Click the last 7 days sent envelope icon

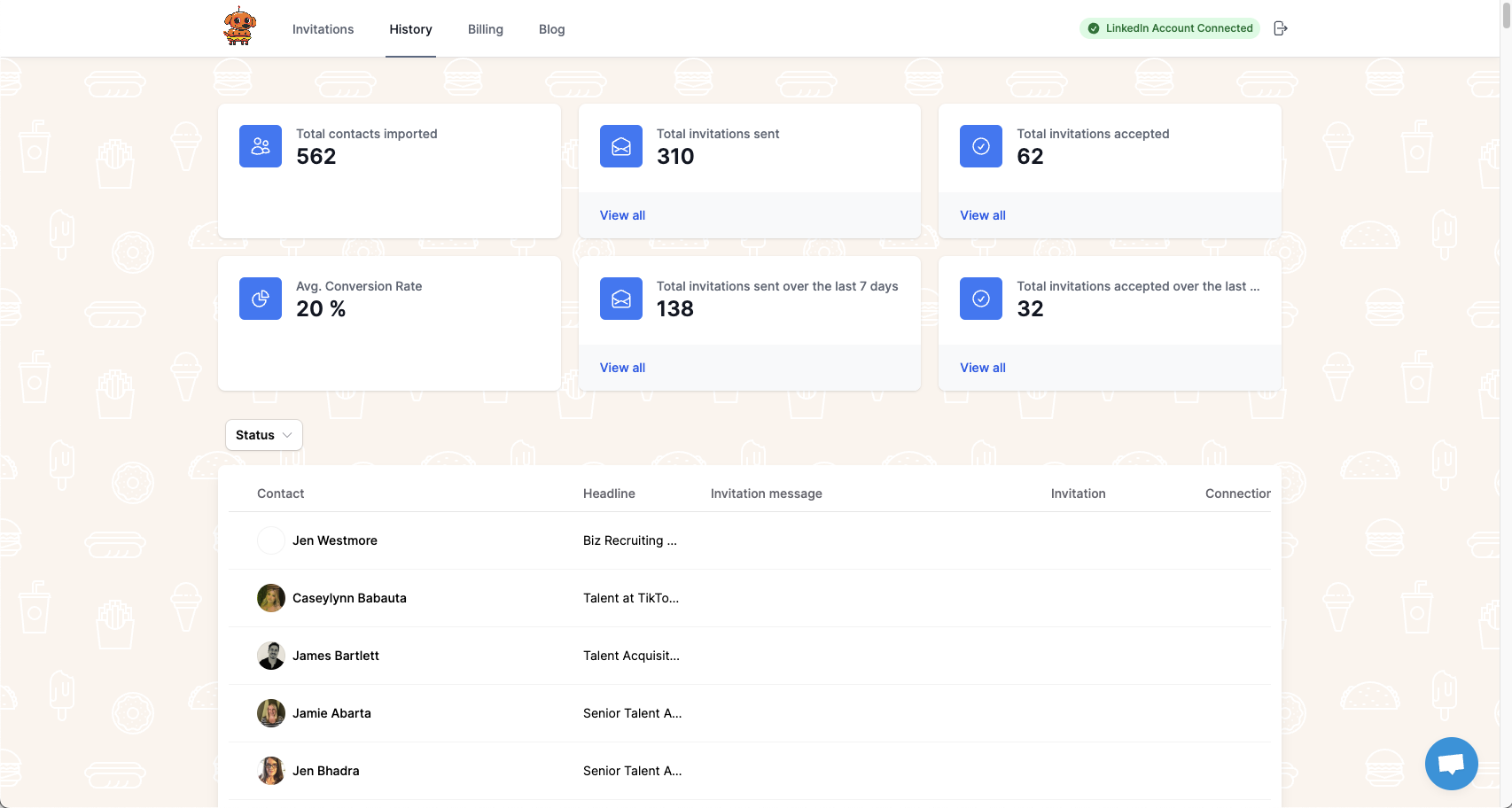pyautogui.click(x=621, y=299)
